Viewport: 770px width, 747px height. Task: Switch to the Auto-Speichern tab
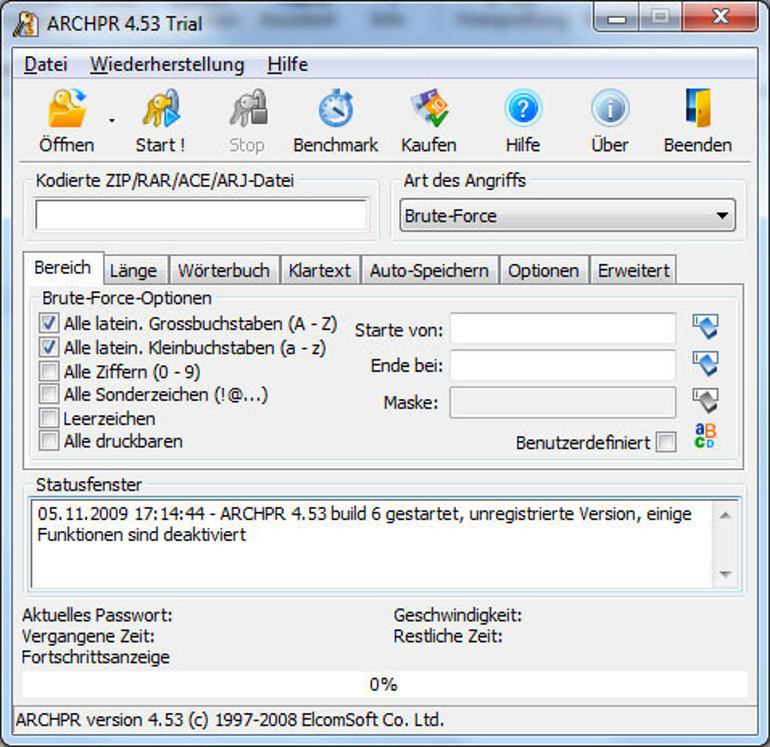[x=429, y=270]
